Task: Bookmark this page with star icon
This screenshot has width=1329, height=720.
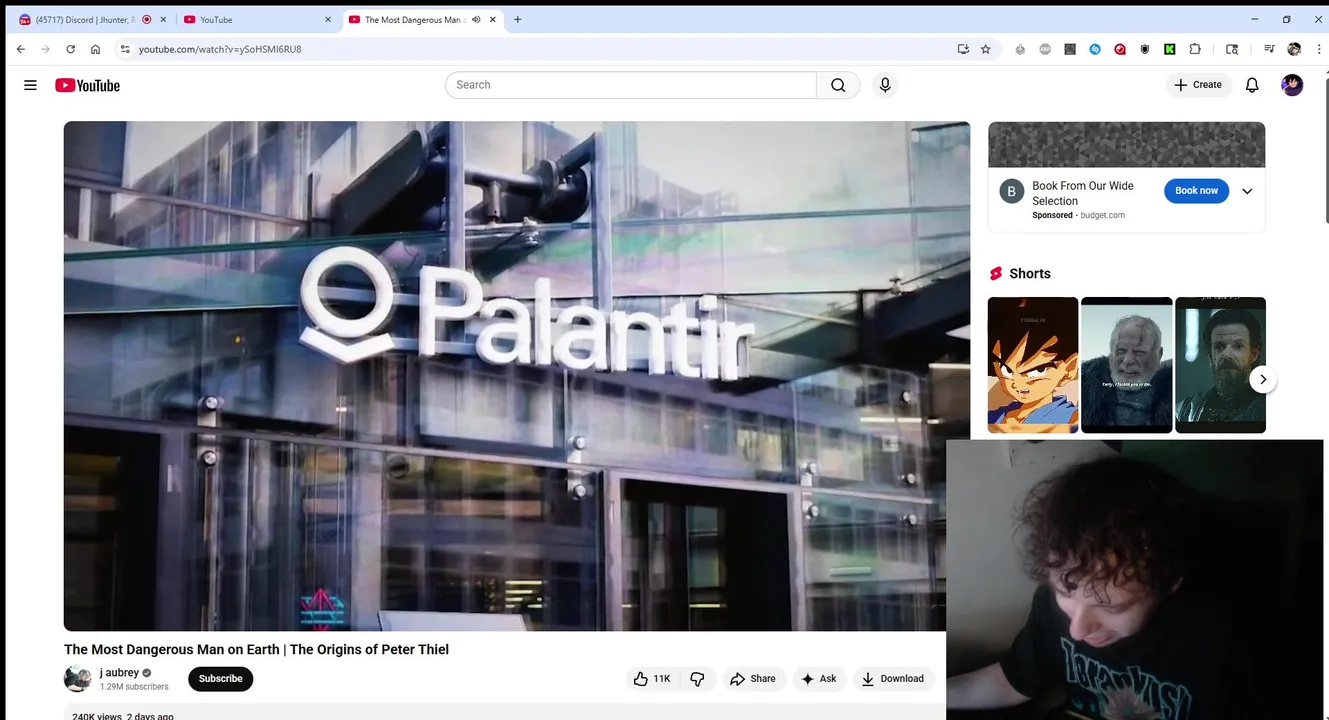Action: coord(986,49)
